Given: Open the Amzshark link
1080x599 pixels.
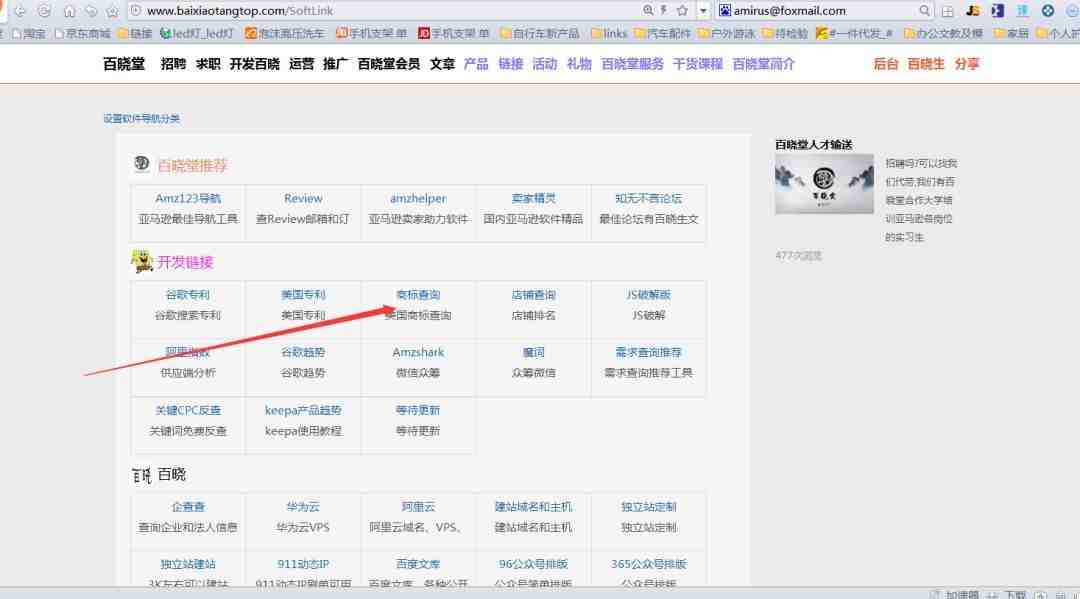Looking at the screenshot, I should [418, 352].
